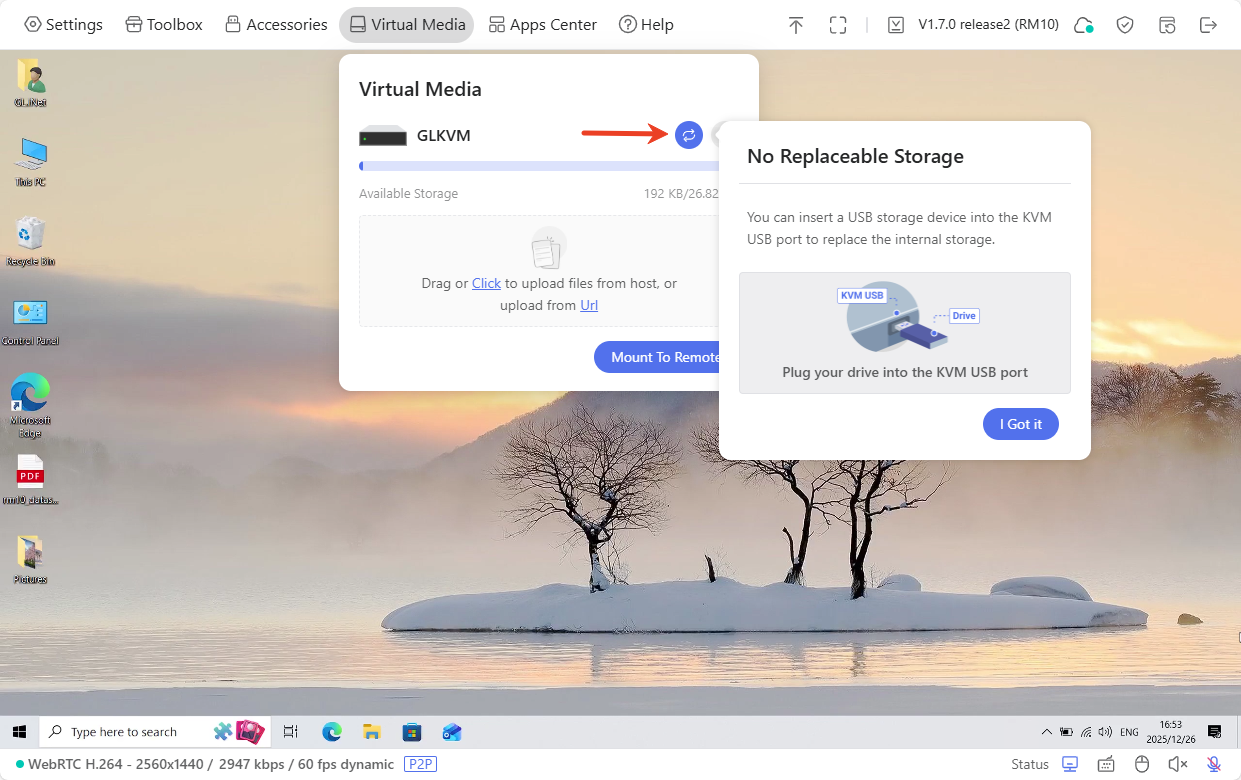Enter fullscreen using the top bar icon

coord(837,24)
